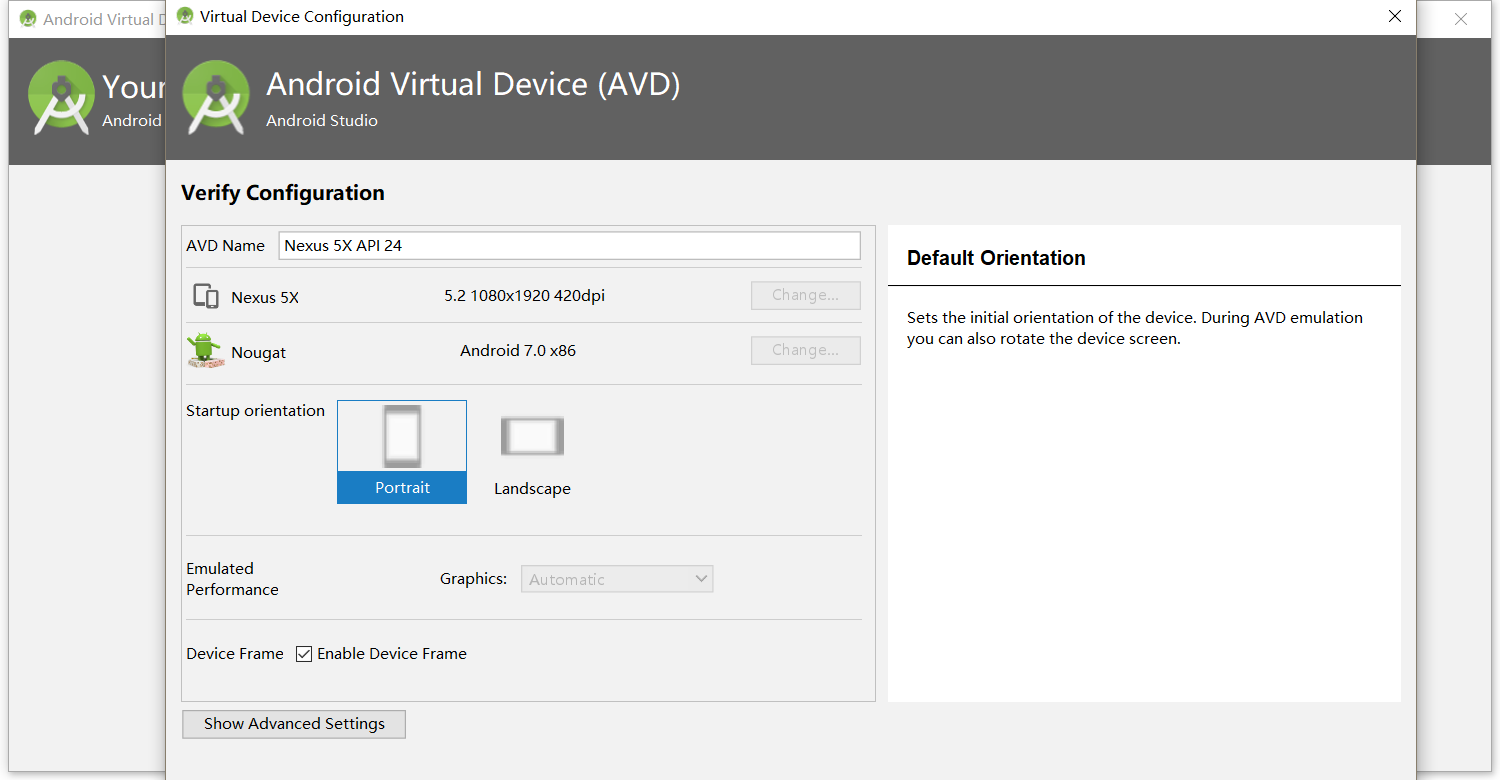Click the 'Emulated Performance' label
The width and height of the screenshot is (1500, 780).
tap(232, 579)
